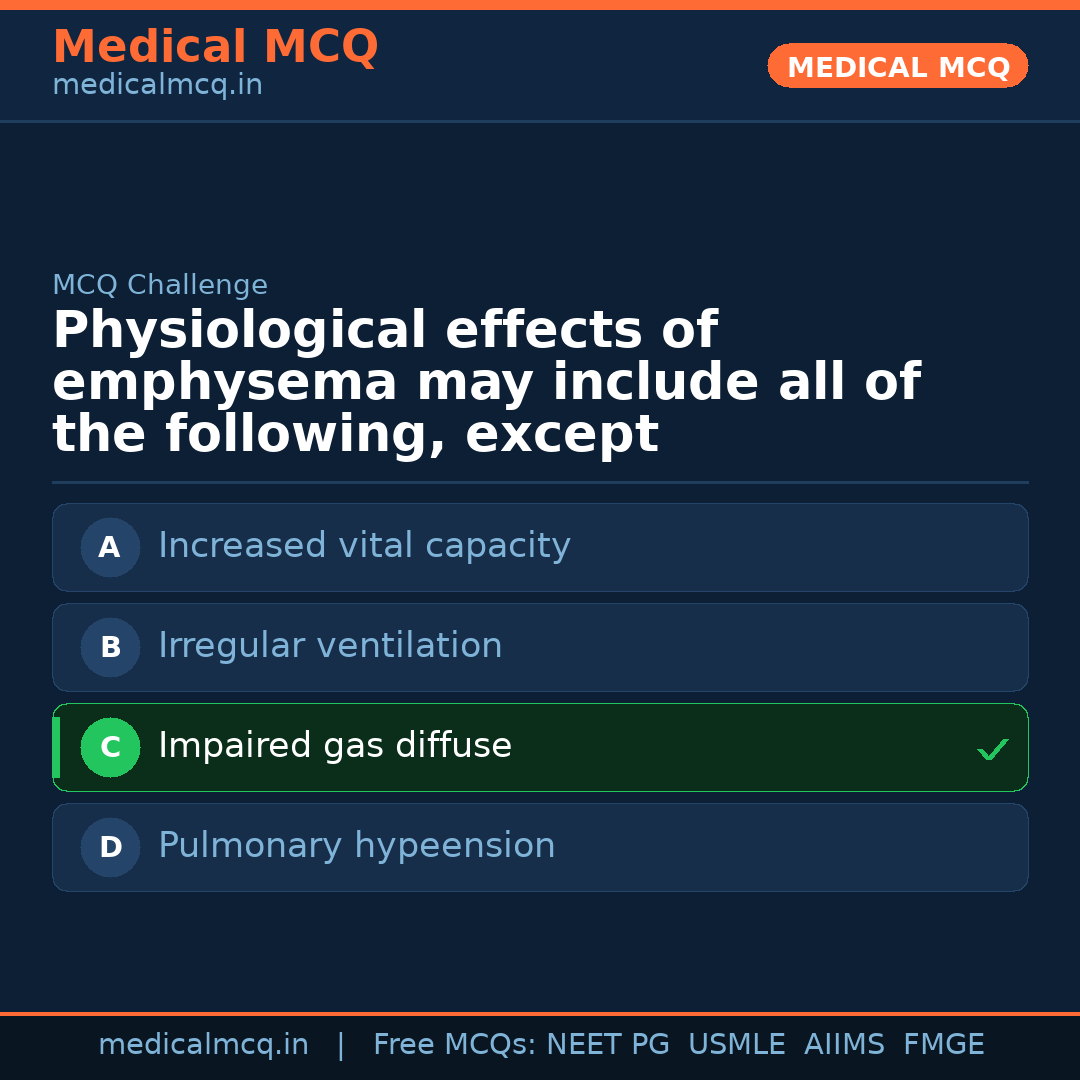Screen dimensions: 1080x1080
Task: Click the "Free MCQs:" footer text
Action: point(455,1045)
